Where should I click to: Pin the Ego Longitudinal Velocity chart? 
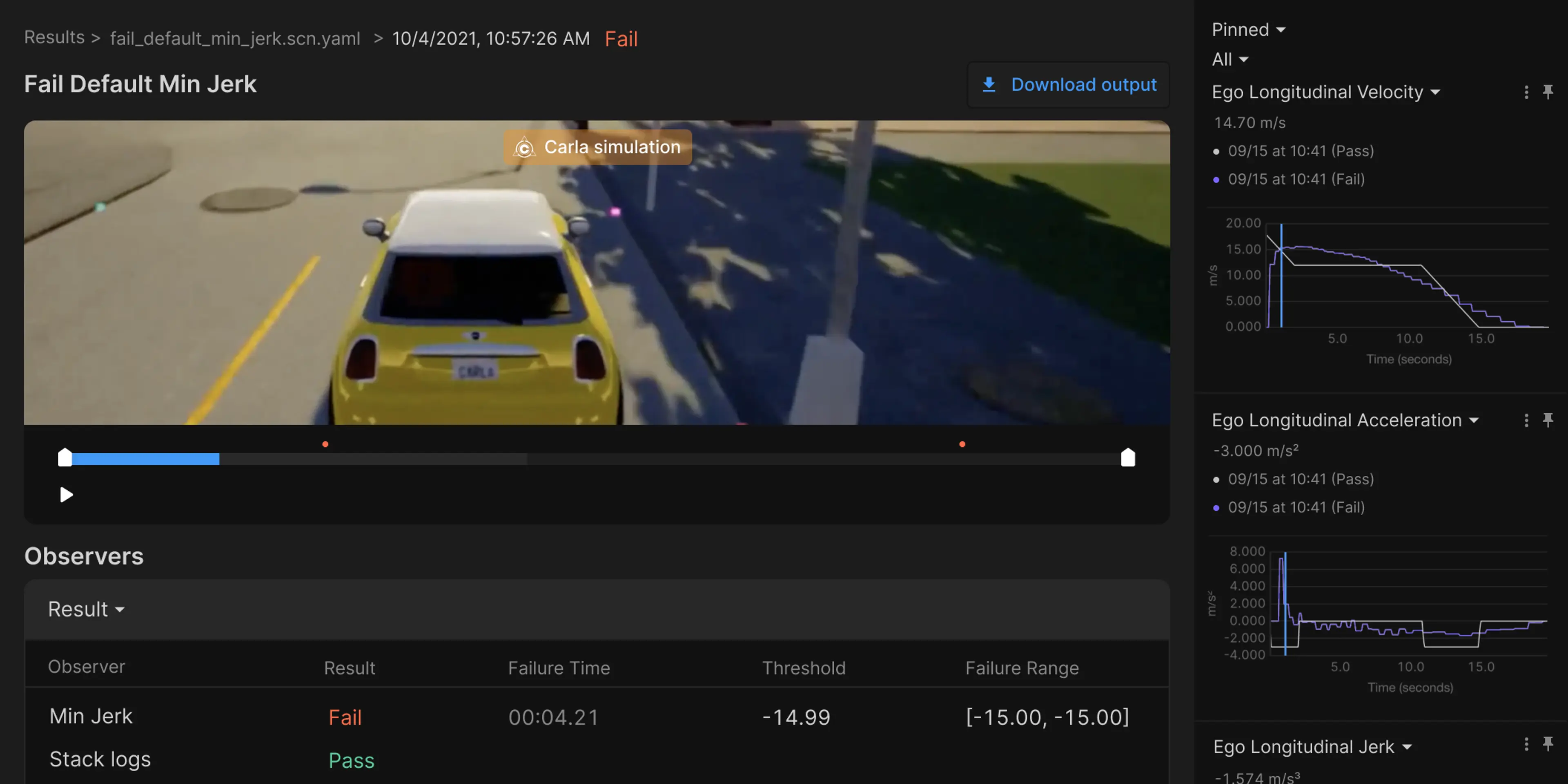pos(1547,92)
